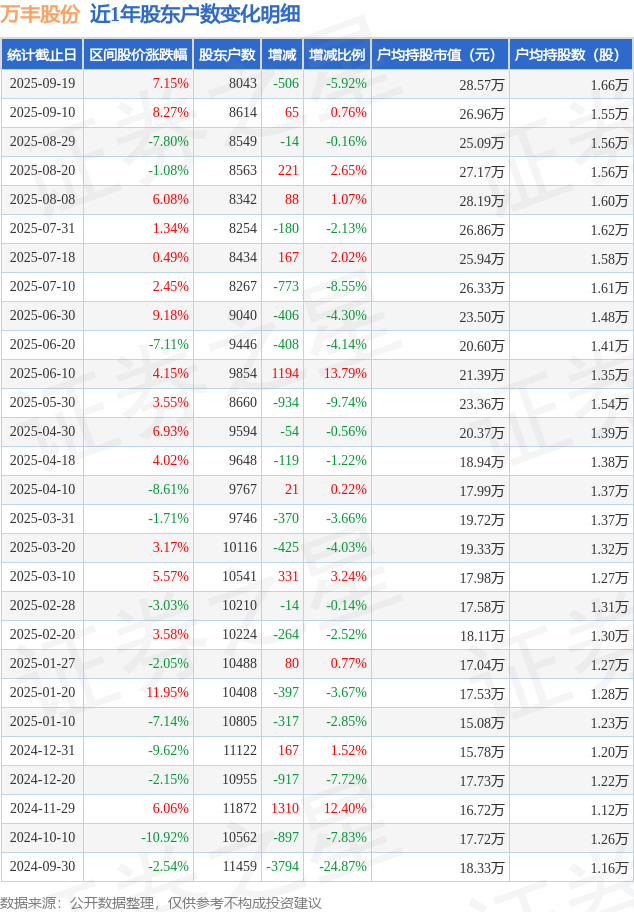Select the 13.79% increase ratio cell
The height and width of the screenshot is (912, 634).
(x=344, y=374)
